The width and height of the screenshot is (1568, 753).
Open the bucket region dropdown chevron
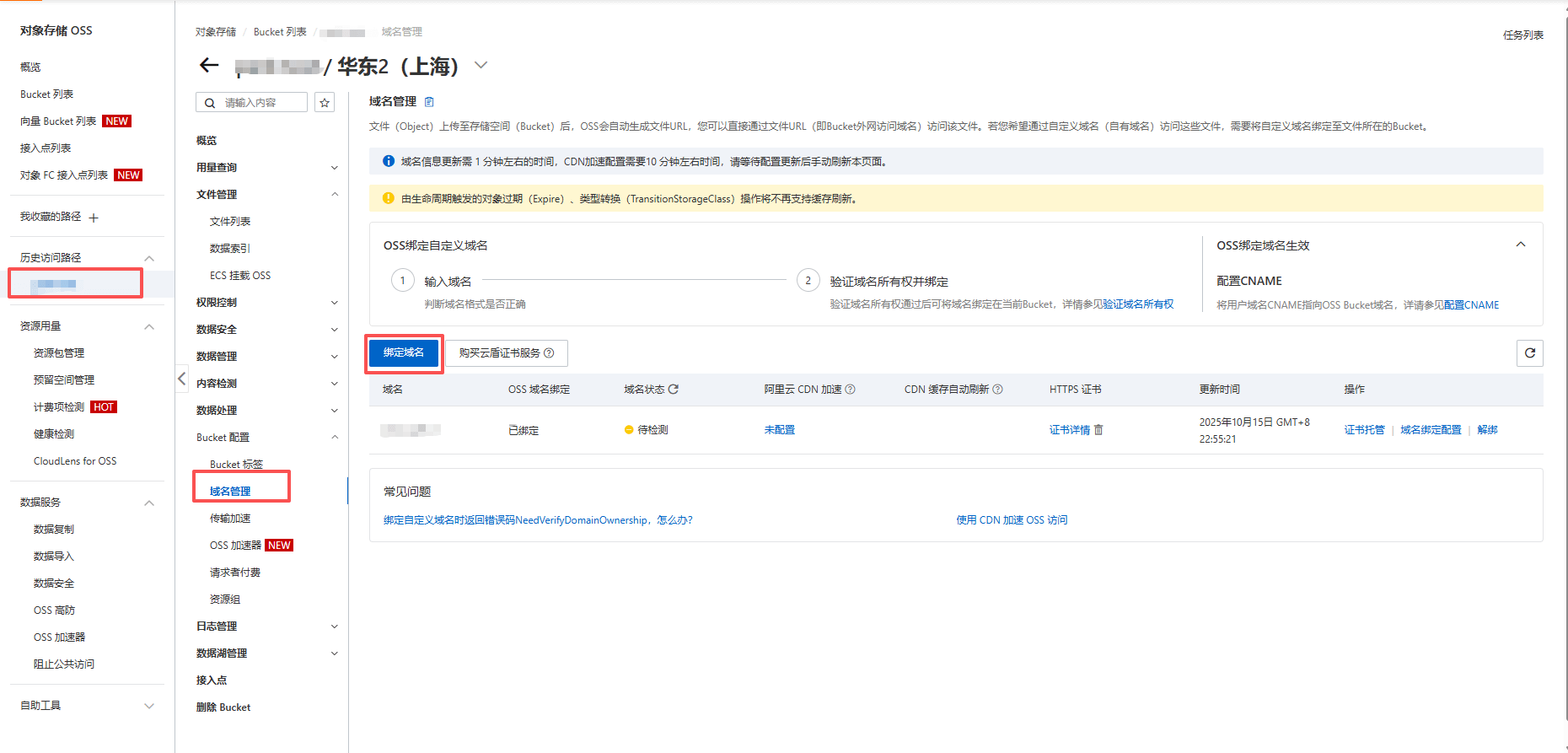[x=481, y=65]
